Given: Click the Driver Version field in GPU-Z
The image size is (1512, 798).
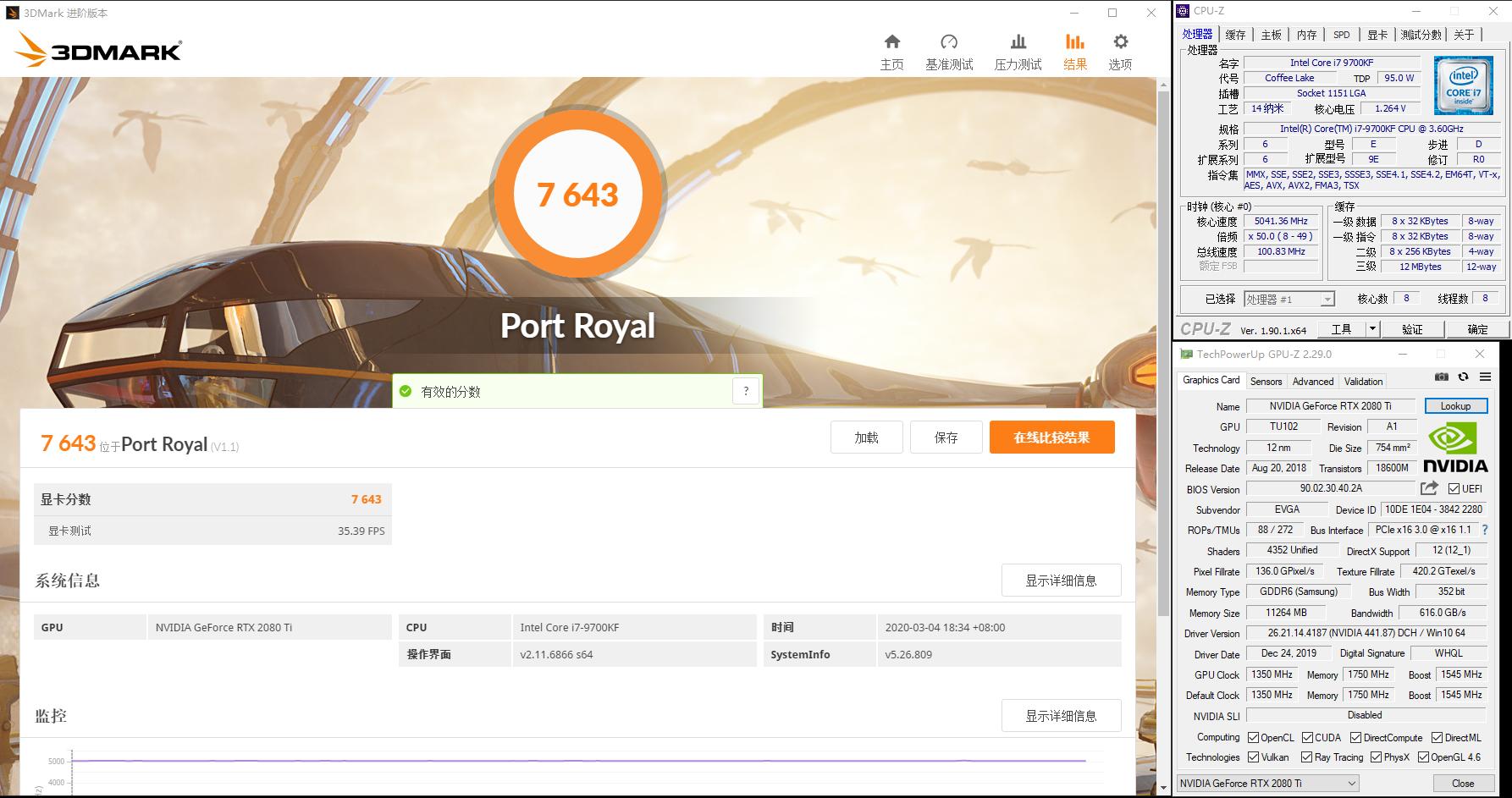Looking at the screenshot, I should (1366, 633).
